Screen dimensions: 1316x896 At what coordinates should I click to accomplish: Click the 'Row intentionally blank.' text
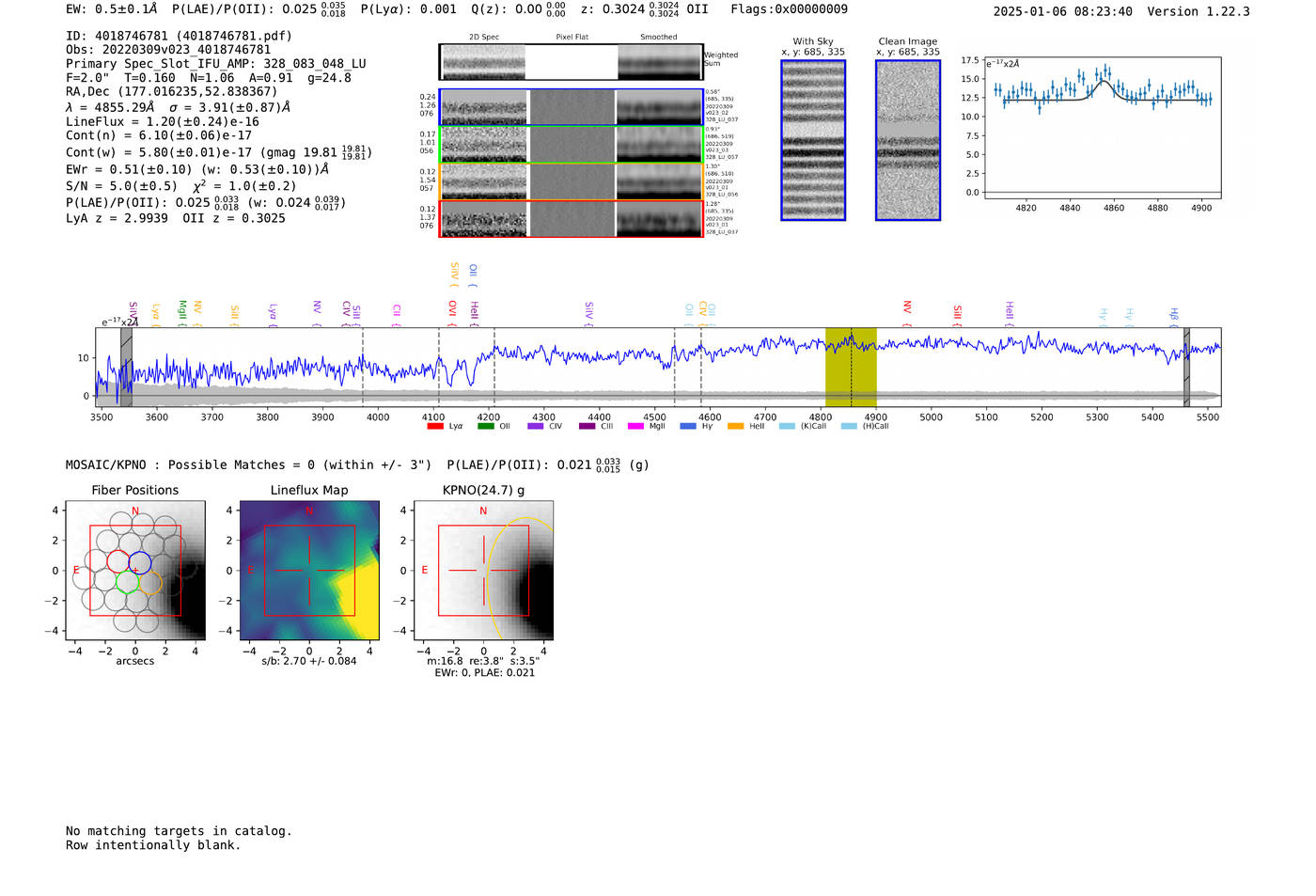tap(153, 845)
